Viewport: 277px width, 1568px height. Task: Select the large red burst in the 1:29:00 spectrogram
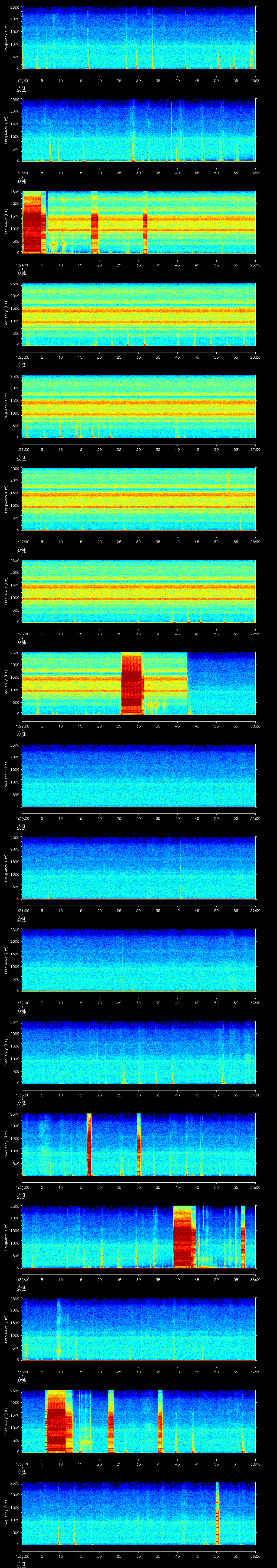click(x=131, y=683)
